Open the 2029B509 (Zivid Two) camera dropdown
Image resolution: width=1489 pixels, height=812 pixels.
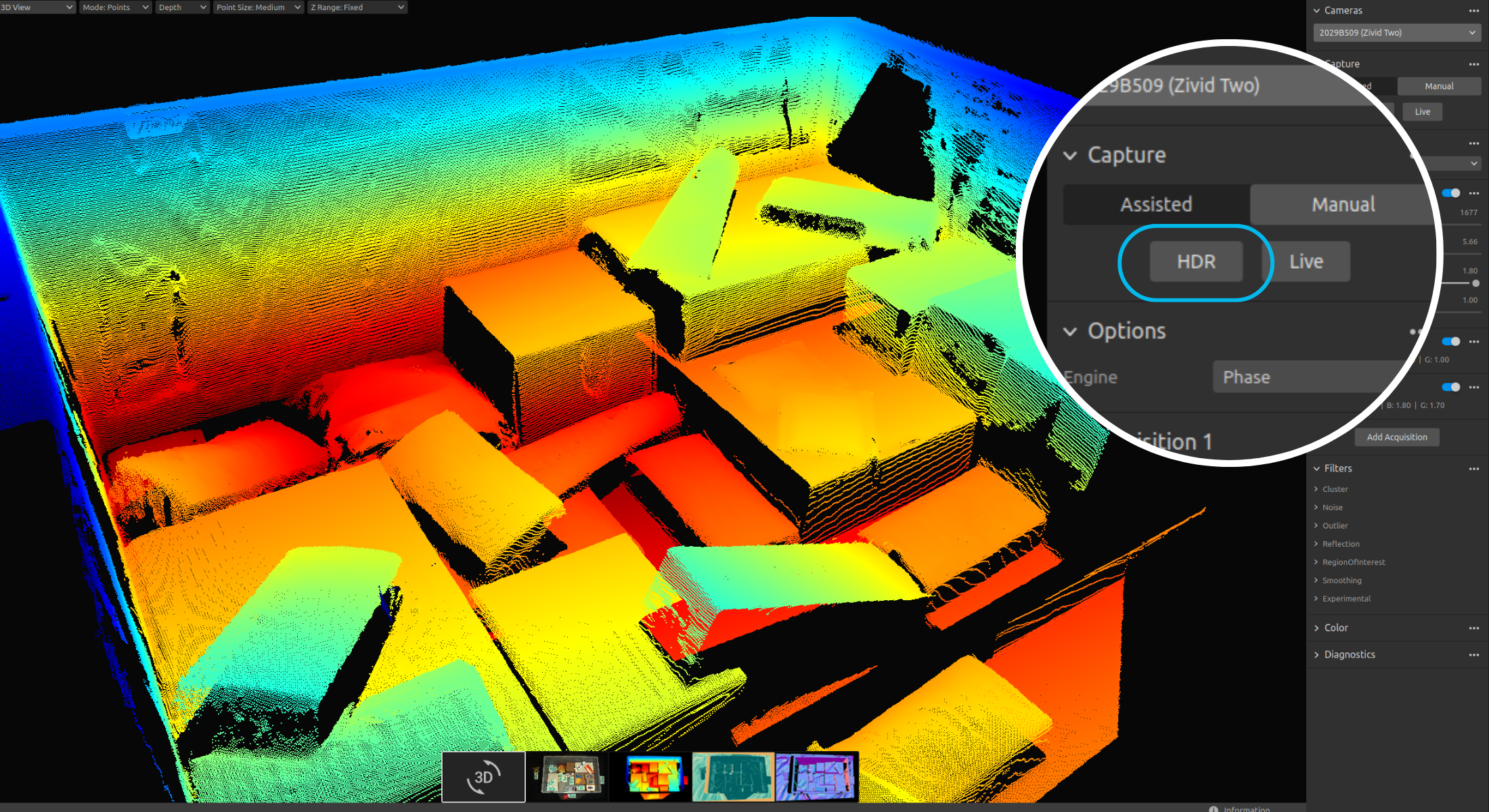pos(1396,32)
